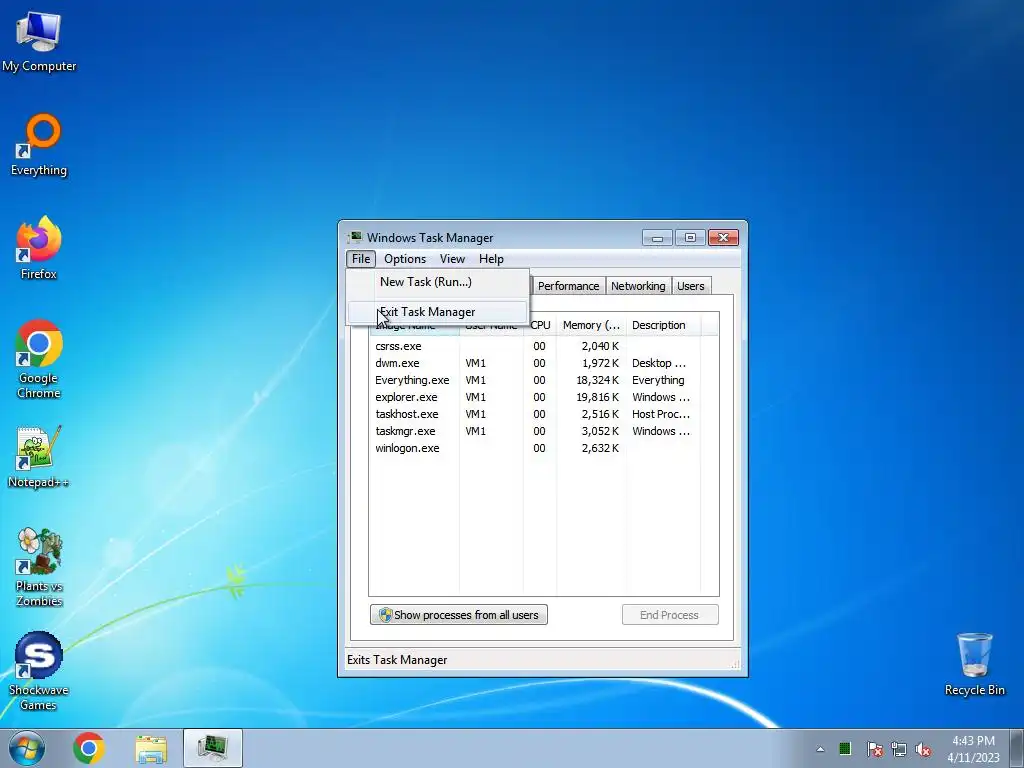Select the csrss.exe process row
Image resolution: width=1024 pixels, height=768 pixels.
(543, 346)
